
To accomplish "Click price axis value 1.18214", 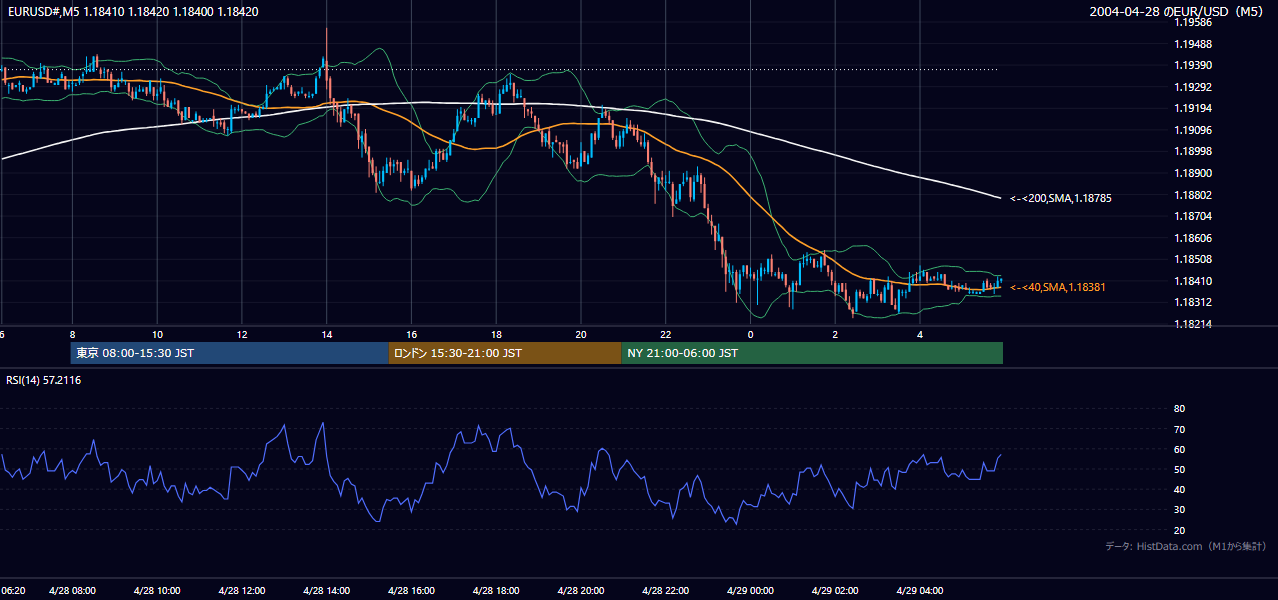I will pyautogui.click(x=1193, y=324).
